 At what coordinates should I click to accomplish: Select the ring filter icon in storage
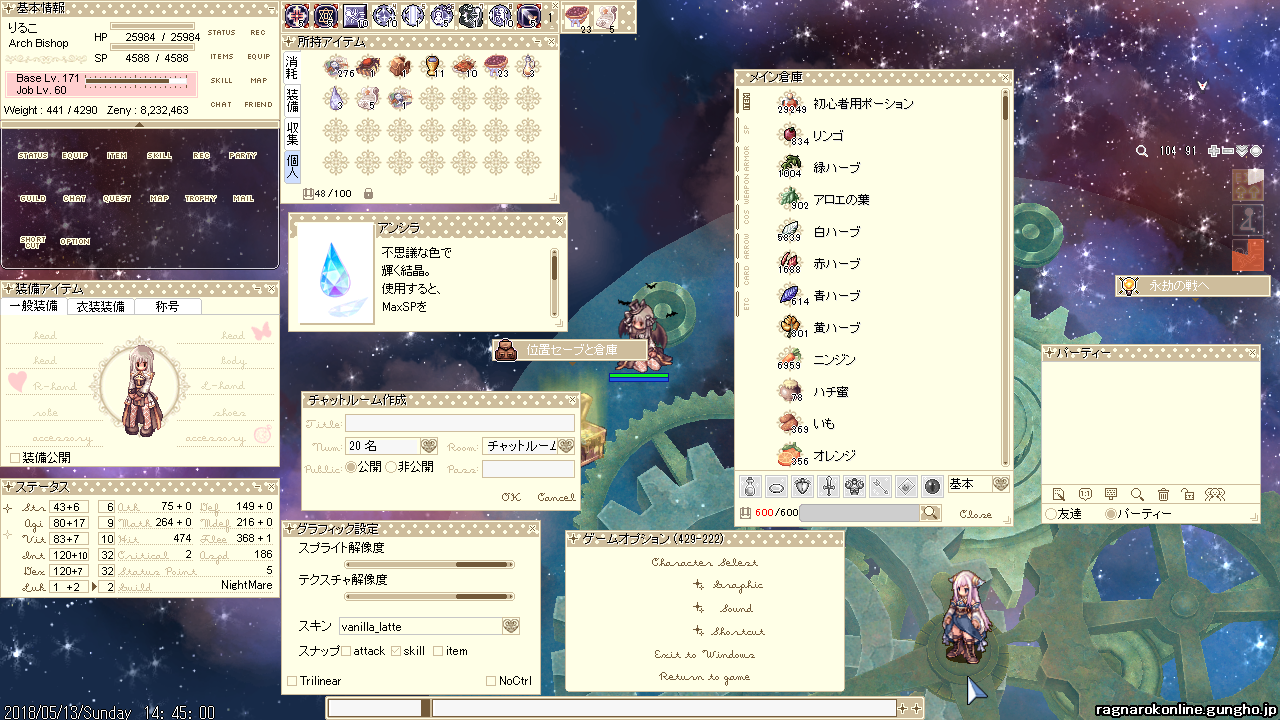click(776, 487)
